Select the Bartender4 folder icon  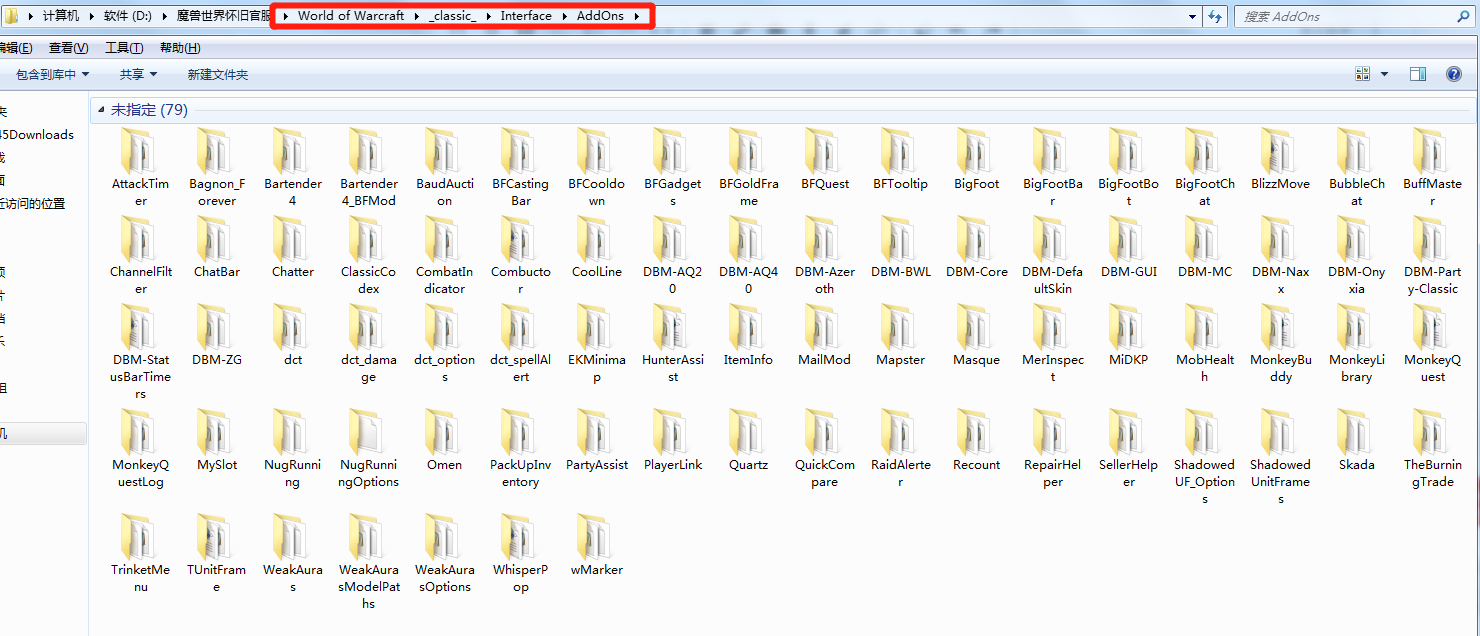pyautogui.click(x=292, y=150)
